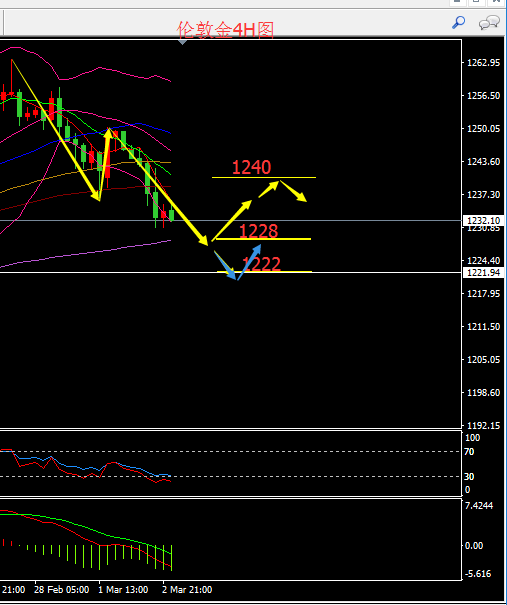507x605 pixels.
Task: Click the 2 Mar 21:00 time label
Action: (x=187, y=590)
